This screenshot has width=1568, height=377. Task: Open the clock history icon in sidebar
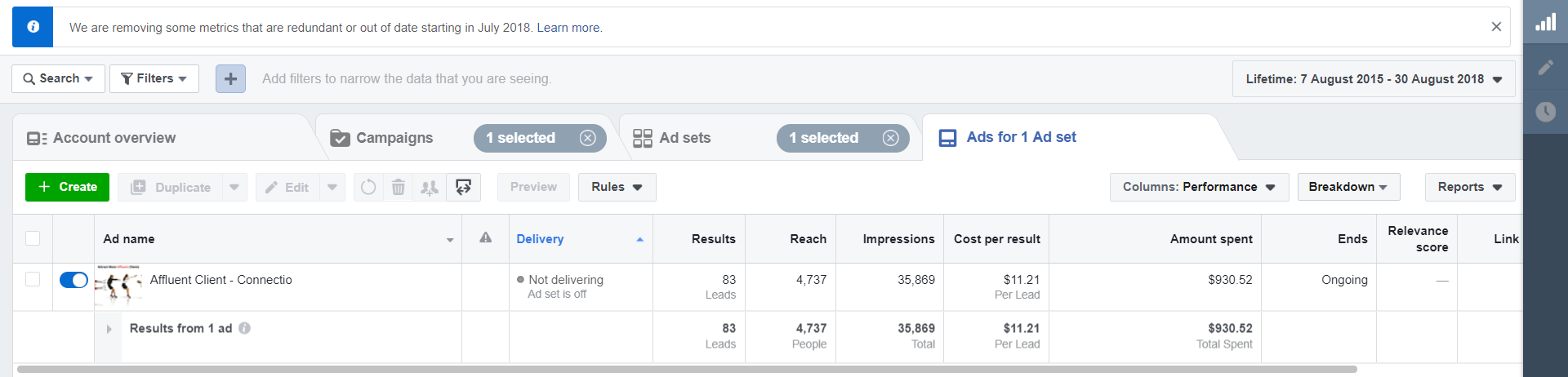(1545, 112)
